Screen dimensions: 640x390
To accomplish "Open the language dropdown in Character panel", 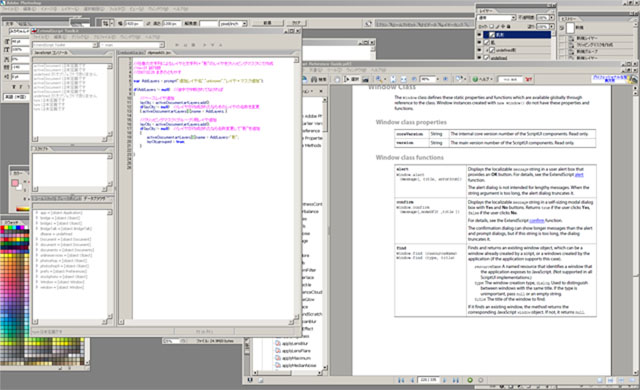I will (x=16, y=97).
